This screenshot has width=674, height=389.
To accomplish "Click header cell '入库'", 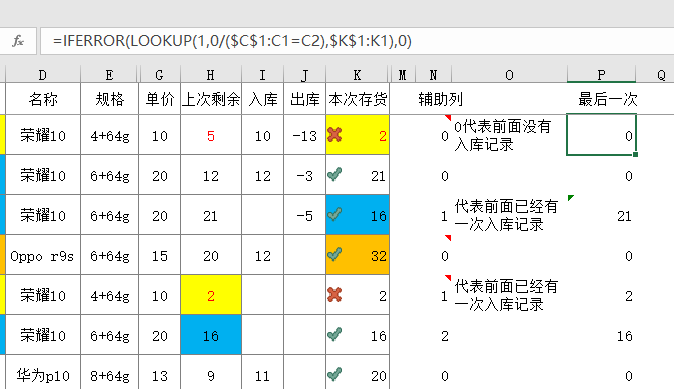I will (262, 99).
